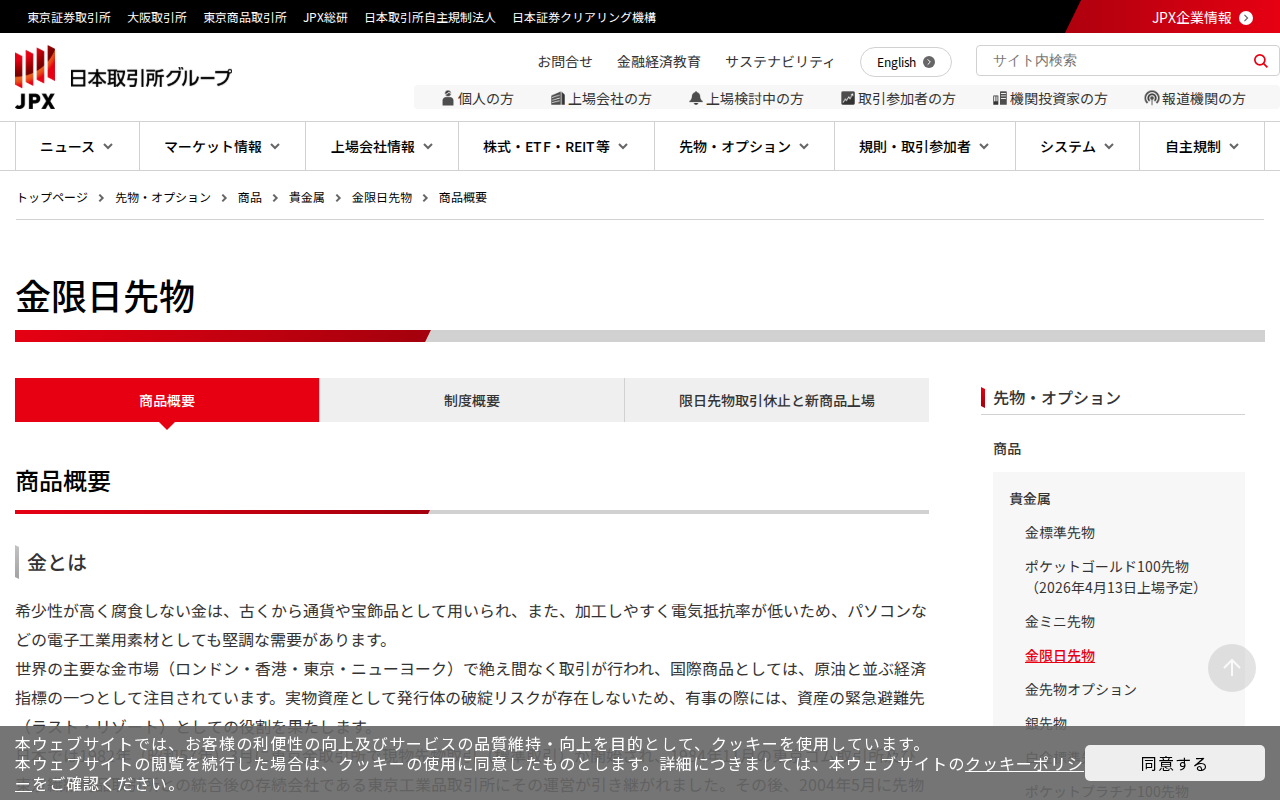Viewport: 1280px width, 800px height.
Task: Go to お問合せ page
Action: point(565,61)
